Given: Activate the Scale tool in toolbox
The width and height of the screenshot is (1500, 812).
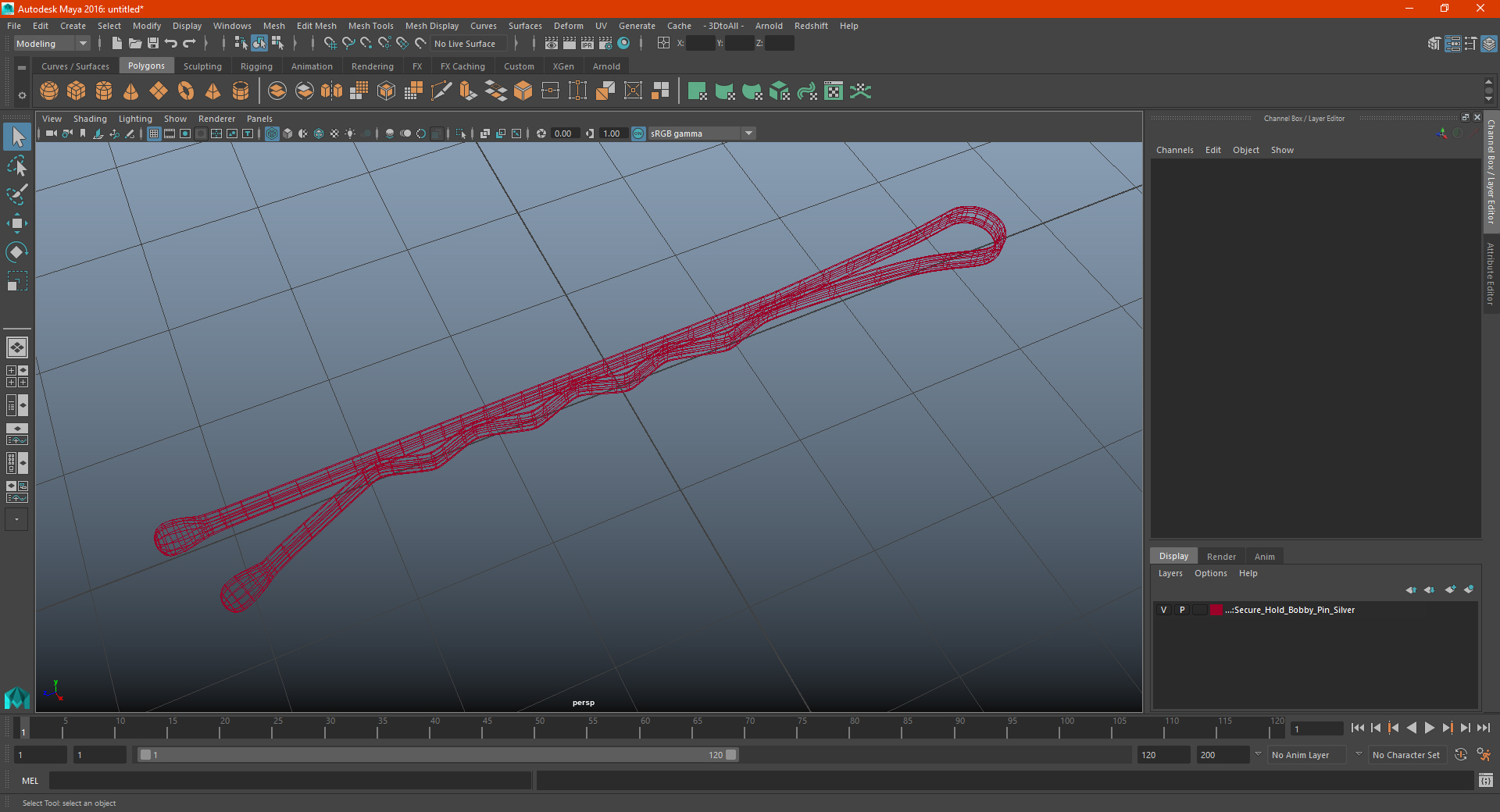Looking at the screenshot, I should click(16, 281).
